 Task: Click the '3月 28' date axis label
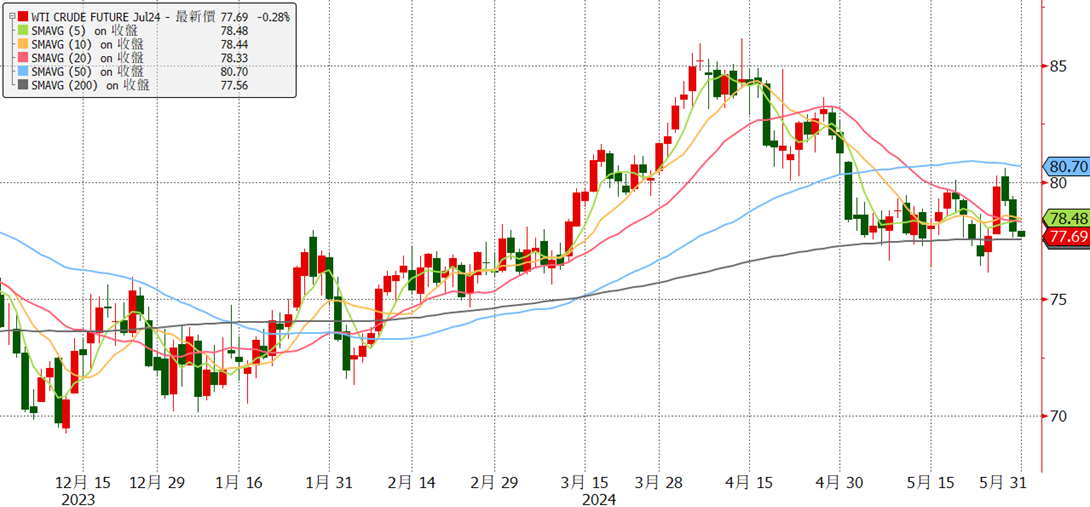coord(661,482)
